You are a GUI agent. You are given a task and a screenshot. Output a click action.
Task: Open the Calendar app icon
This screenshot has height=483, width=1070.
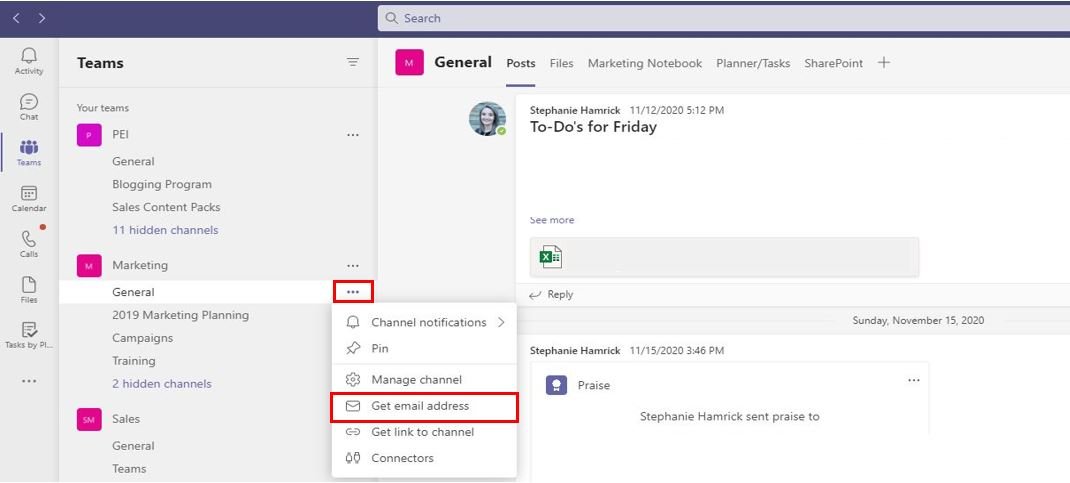pos(29,199)
